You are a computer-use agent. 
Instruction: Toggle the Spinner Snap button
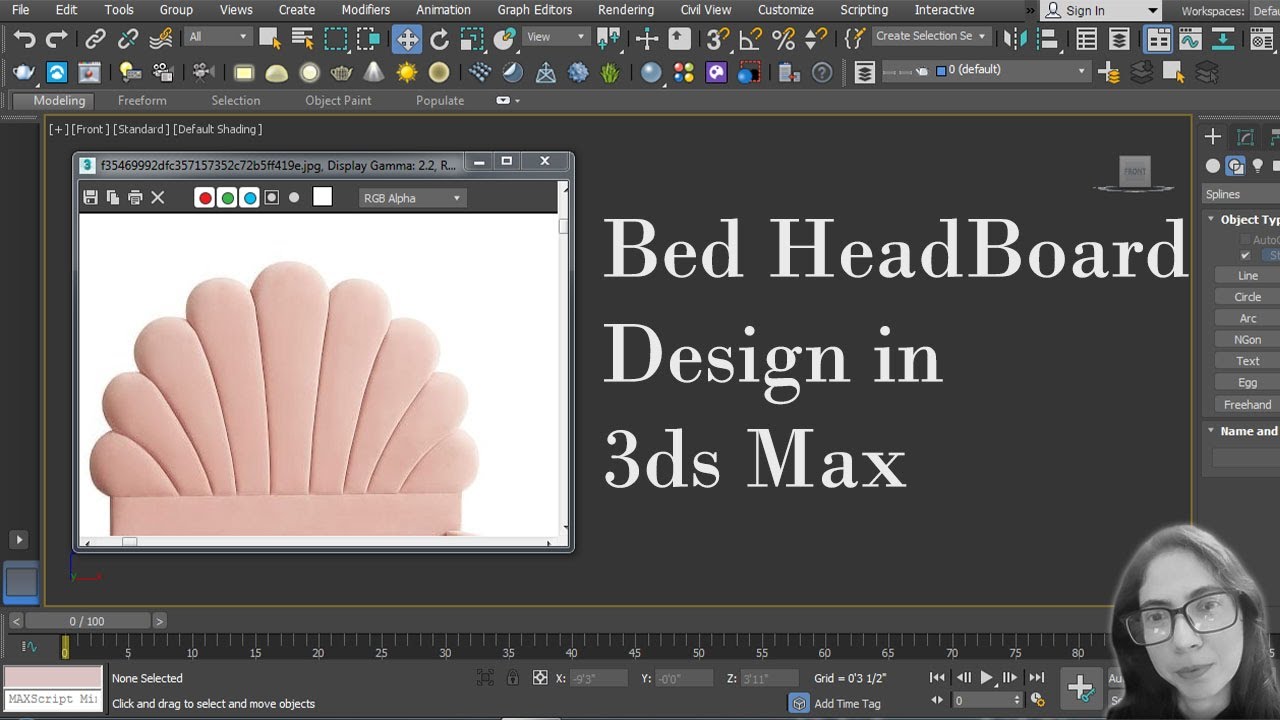tap(817, 39)
